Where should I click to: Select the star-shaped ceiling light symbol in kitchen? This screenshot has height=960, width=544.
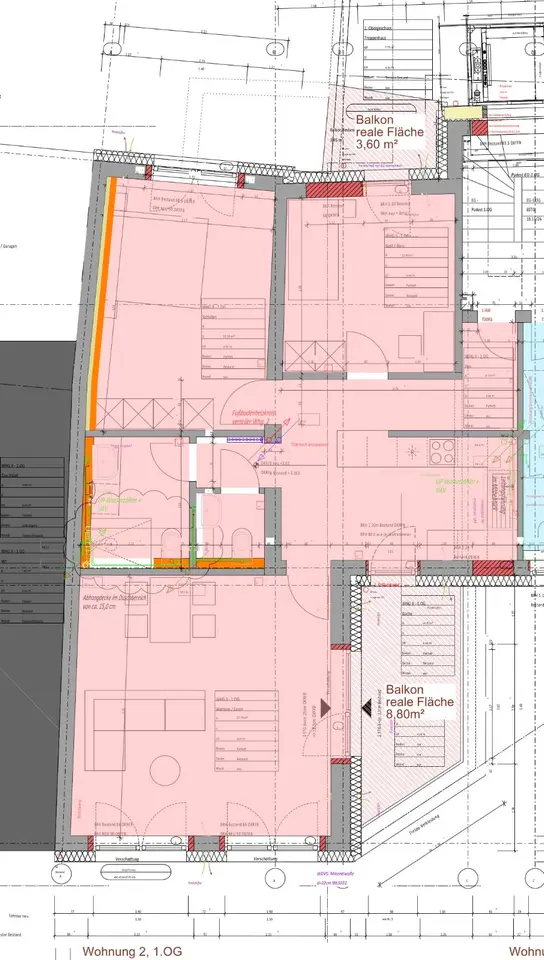[414, 452]
